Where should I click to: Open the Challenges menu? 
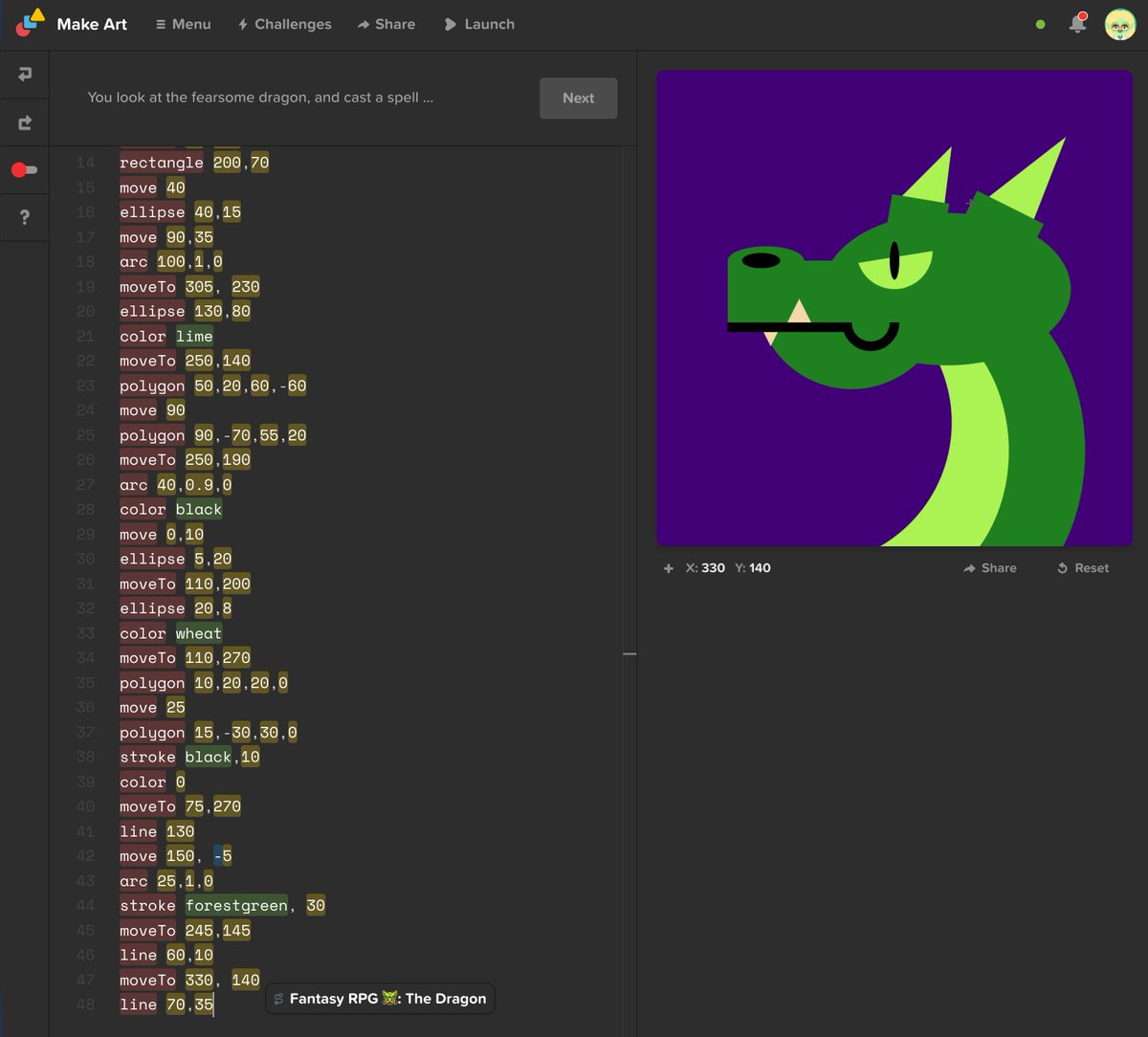click(x=284, y=24)
